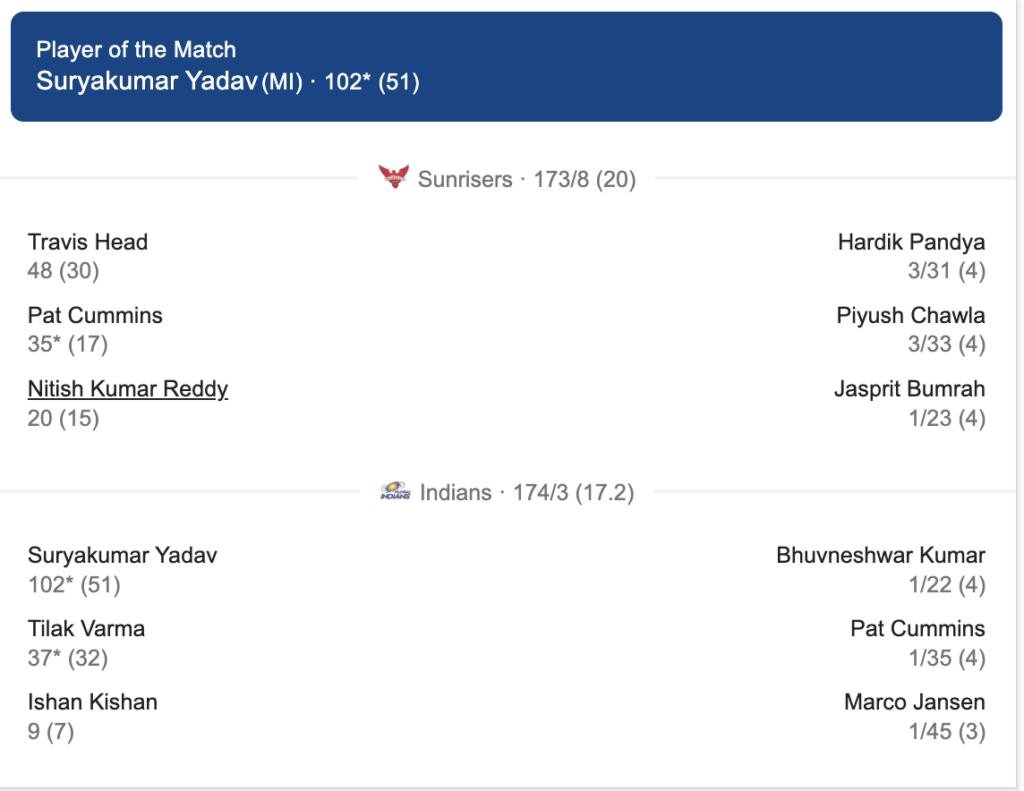Click the Sunrisers Hyderabad team logo

pyautogui.click(x=394, y=177)
